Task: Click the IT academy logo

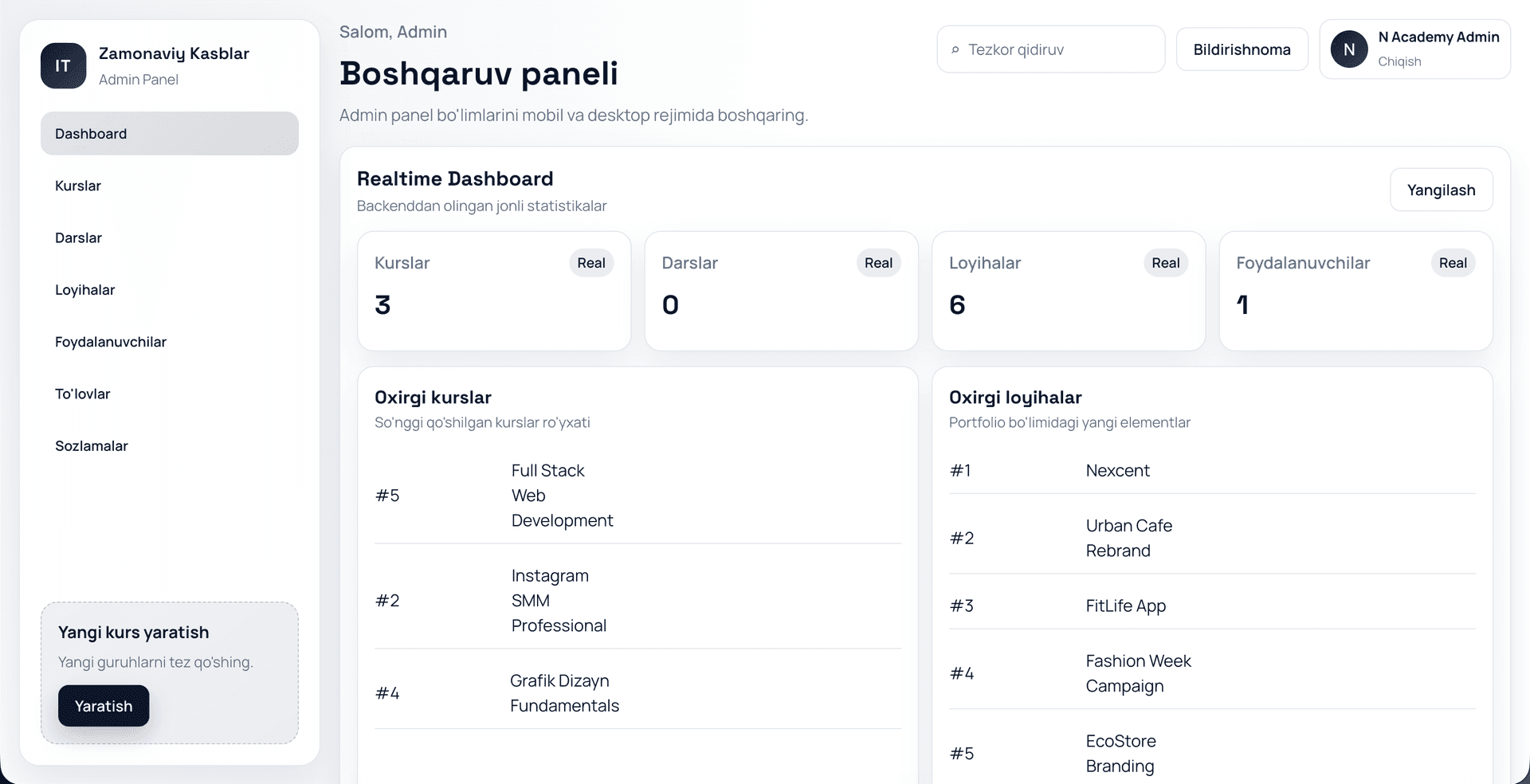Action: pyautogui.click(x=63, y=65)
